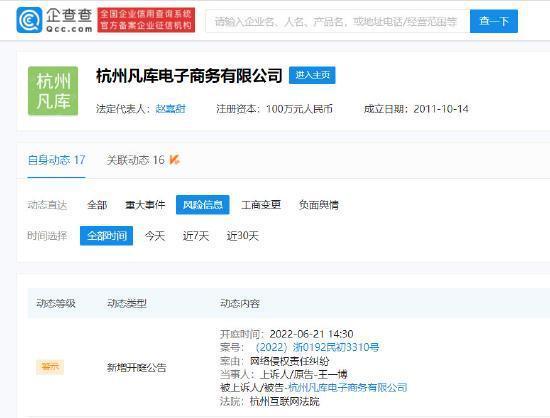Click the Qcc.com logo icon
The height and width of the screenshot is (418, 550).
pos(29,20)
